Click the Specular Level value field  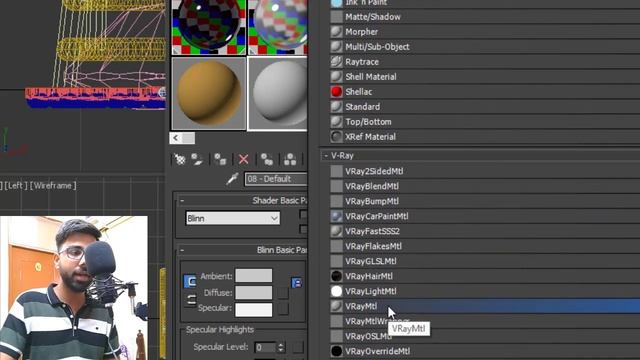click(x=264, y=347)
